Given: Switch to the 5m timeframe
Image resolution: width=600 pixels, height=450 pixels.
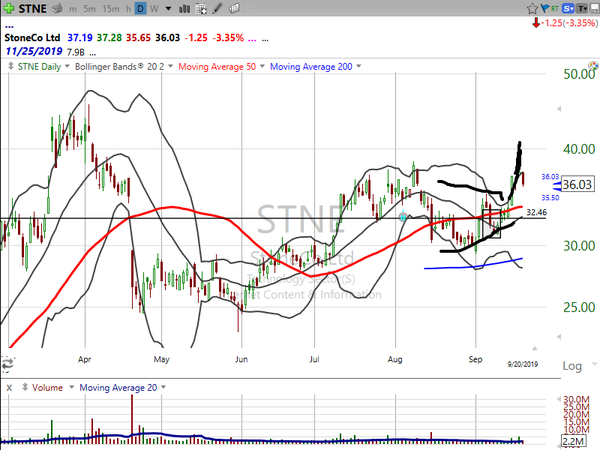Looking at the screenshot, I should (87, 8).
